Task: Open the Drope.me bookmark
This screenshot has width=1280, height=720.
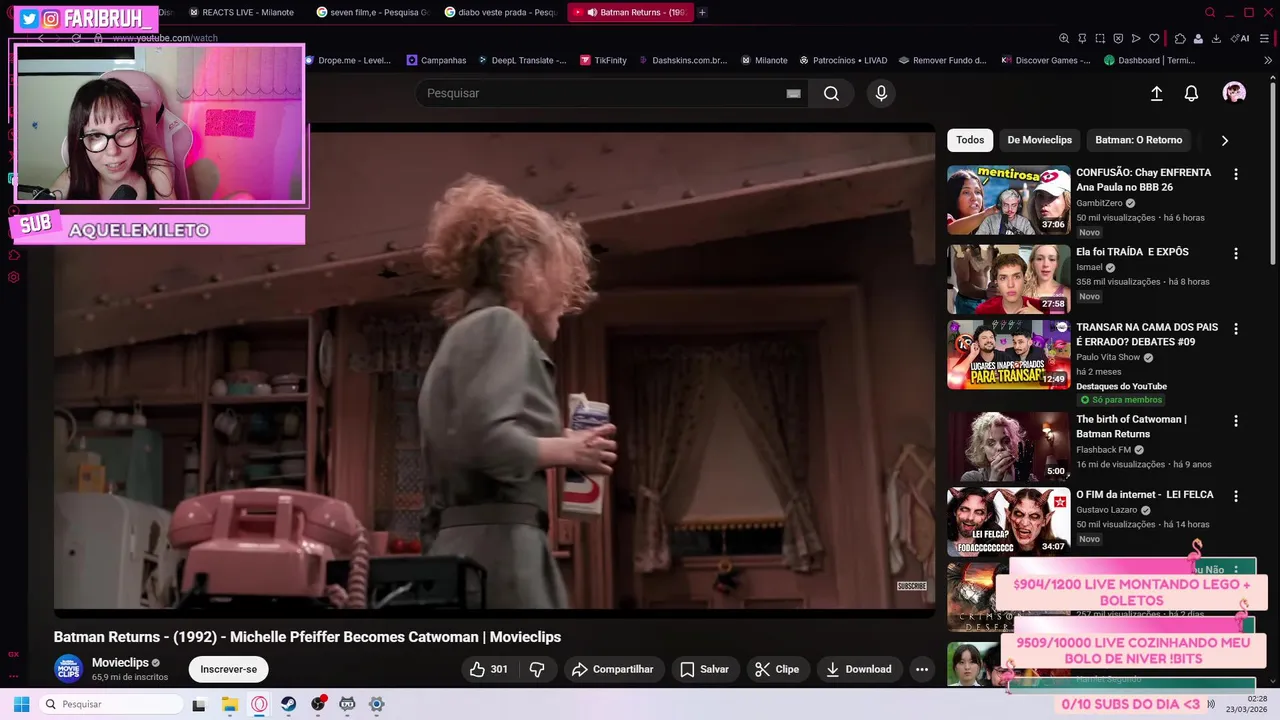Action: (x=347, y=60)
